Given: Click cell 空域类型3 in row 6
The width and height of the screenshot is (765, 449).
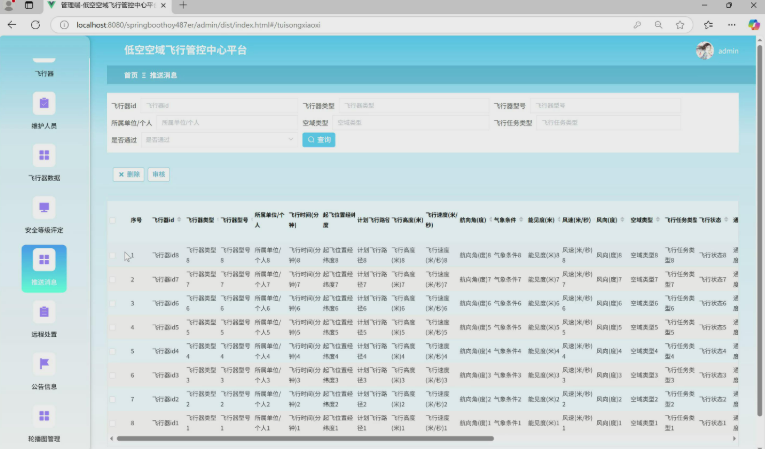Looking at the screenshot, I should [x=644, y=375].
